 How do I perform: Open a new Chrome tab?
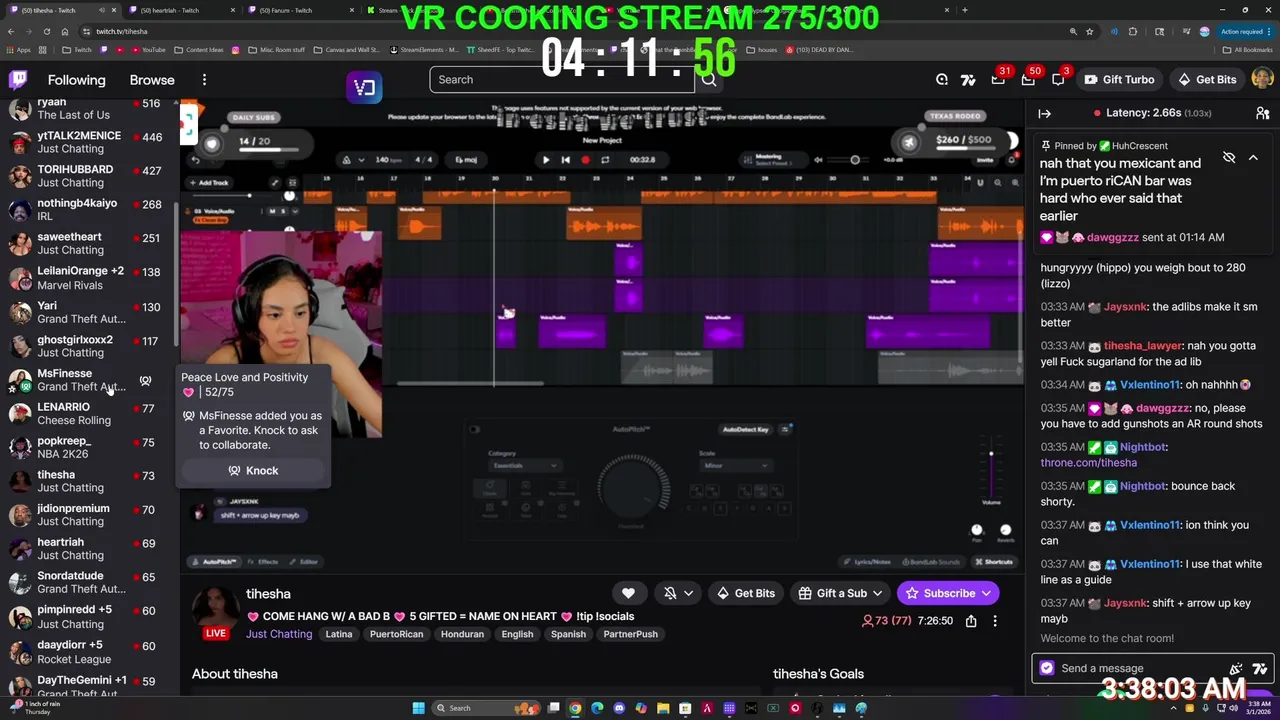click(964, 10)
